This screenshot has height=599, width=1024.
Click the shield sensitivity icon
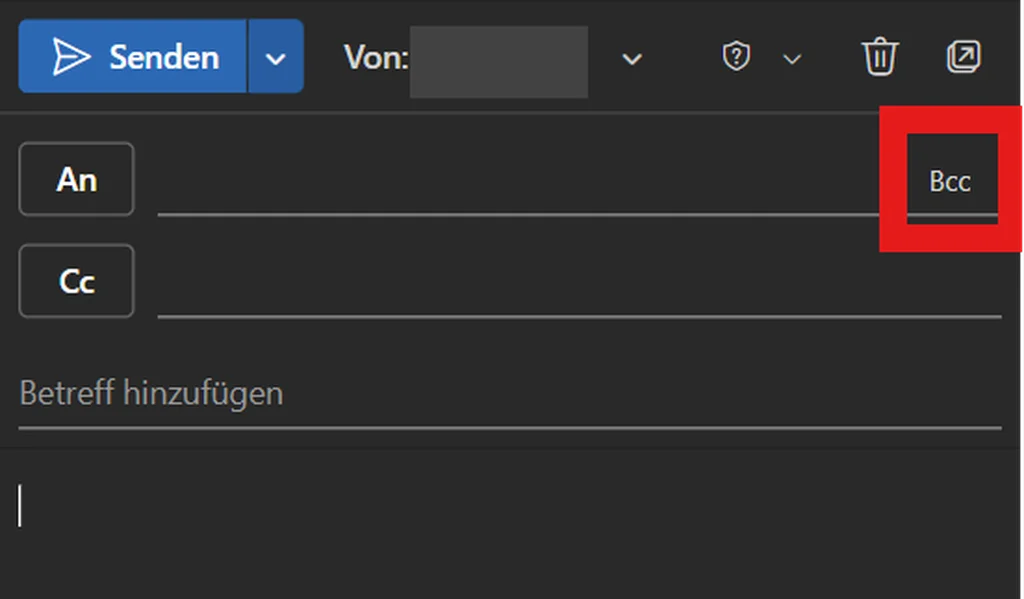click(x=736, y=57)
